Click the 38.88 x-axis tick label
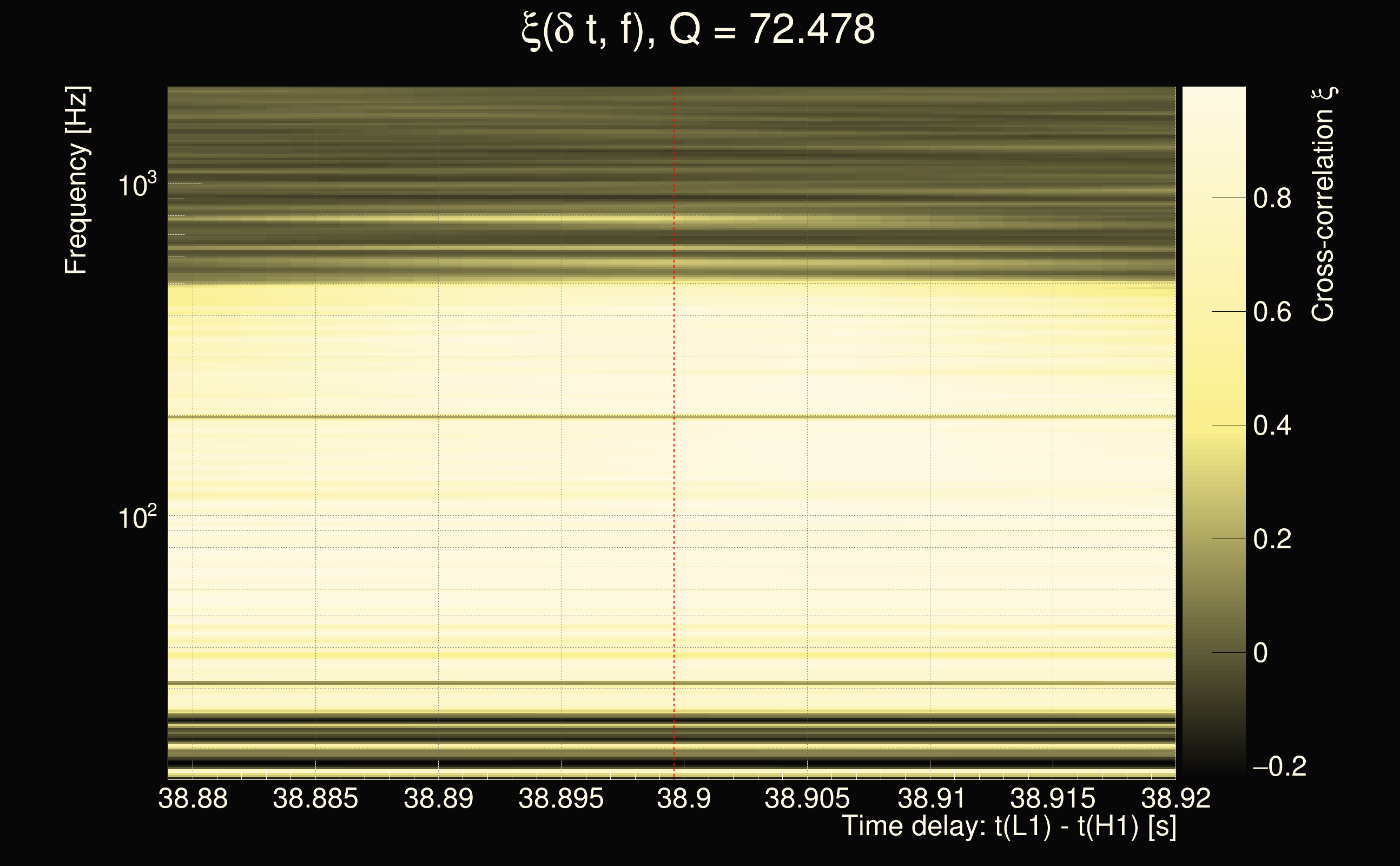This screenshot has height=866, width=1400. [x=193, y=798]
